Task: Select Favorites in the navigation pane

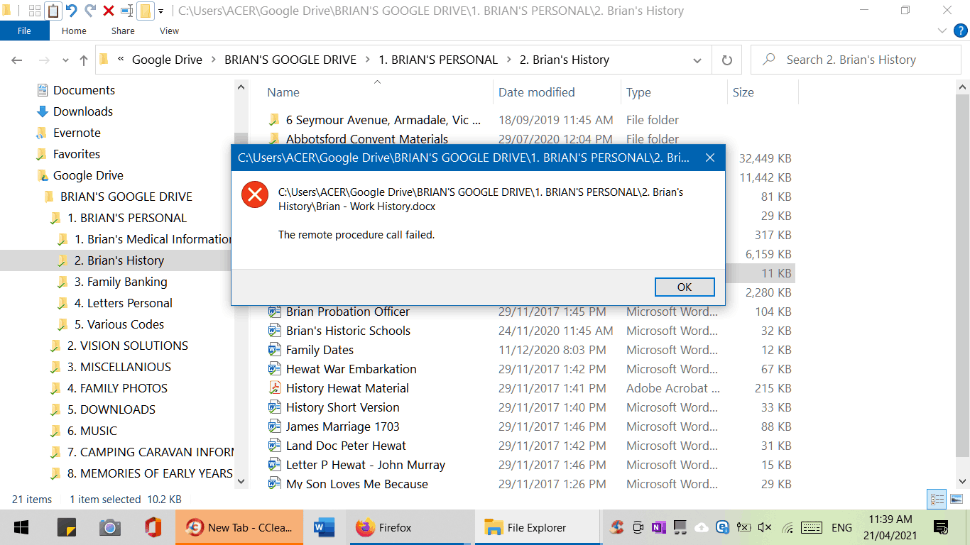Action: point(76,154)
